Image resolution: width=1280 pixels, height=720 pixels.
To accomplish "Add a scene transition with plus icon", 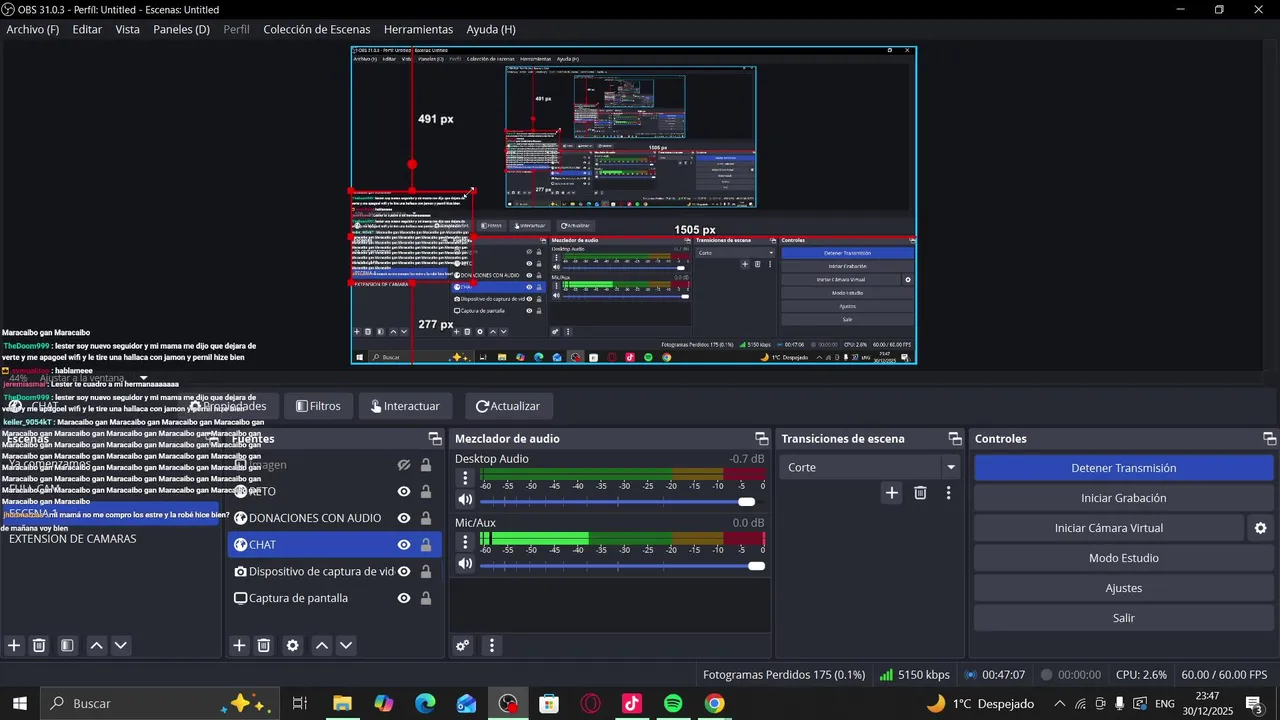I will [892, 493].
